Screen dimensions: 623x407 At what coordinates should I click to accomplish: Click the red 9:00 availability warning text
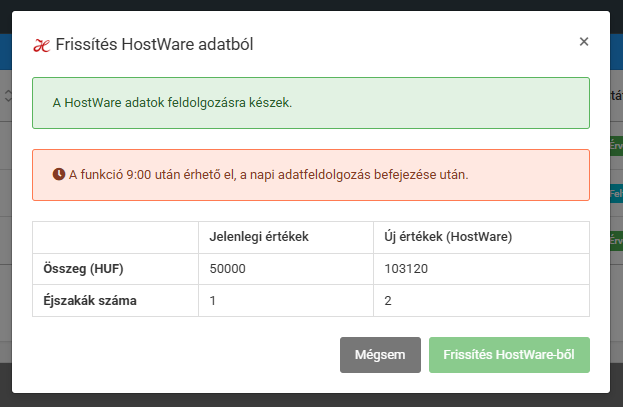point(268,174)
